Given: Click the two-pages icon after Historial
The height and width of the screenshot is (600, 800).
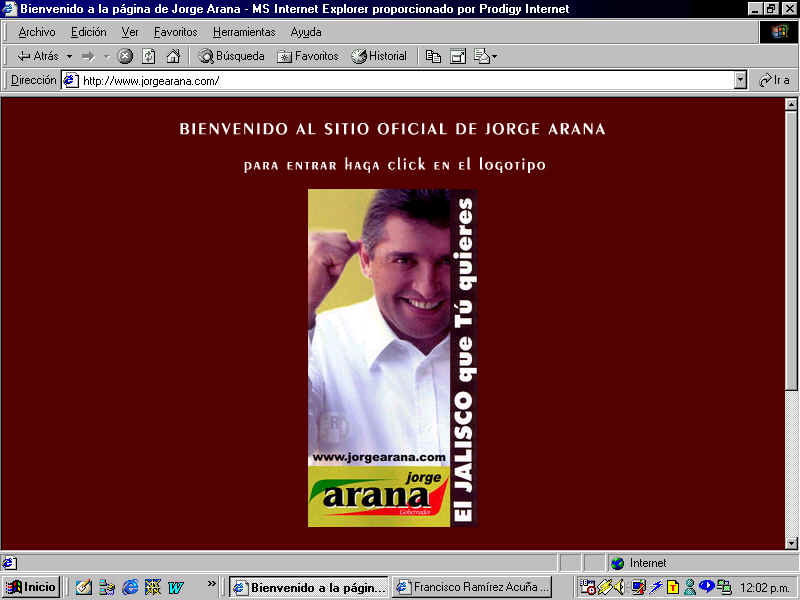Looking at the screenshot, I should [x=433, y=56].
